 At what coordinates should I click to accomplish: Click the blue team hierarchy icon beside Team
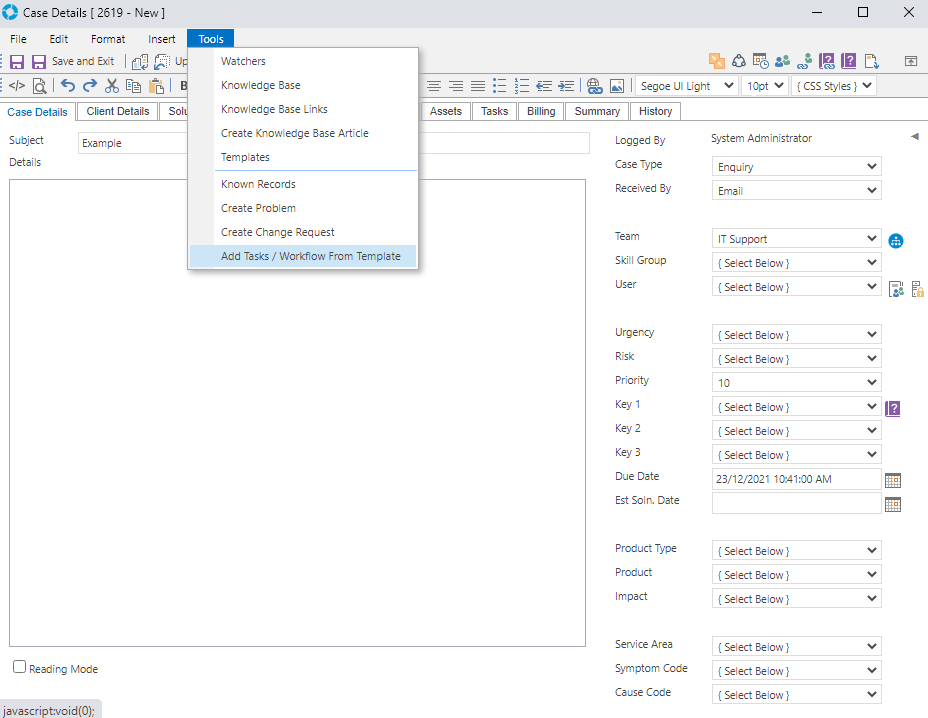coord(896,240)
